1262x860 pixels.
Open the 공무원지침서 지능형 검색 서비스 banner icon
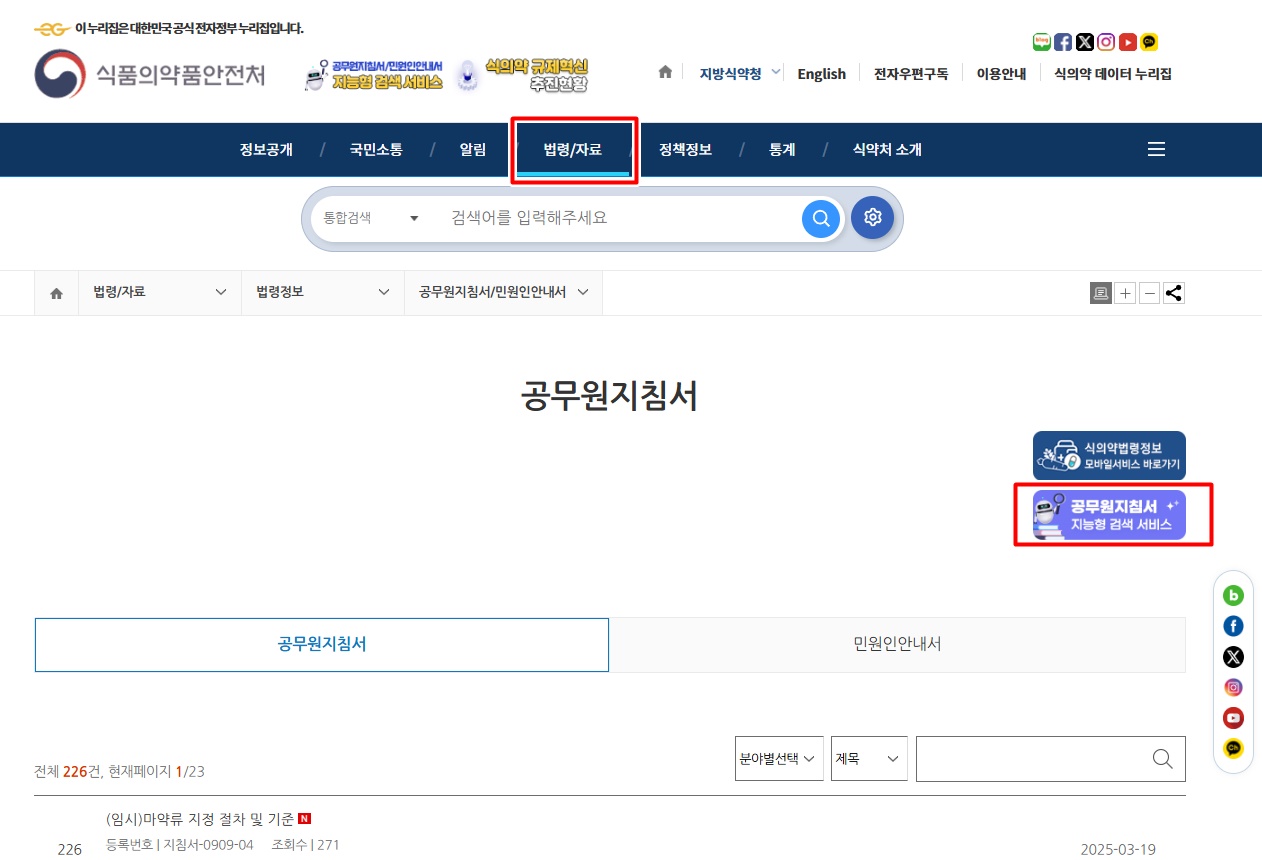click(x=1109, y=514)
